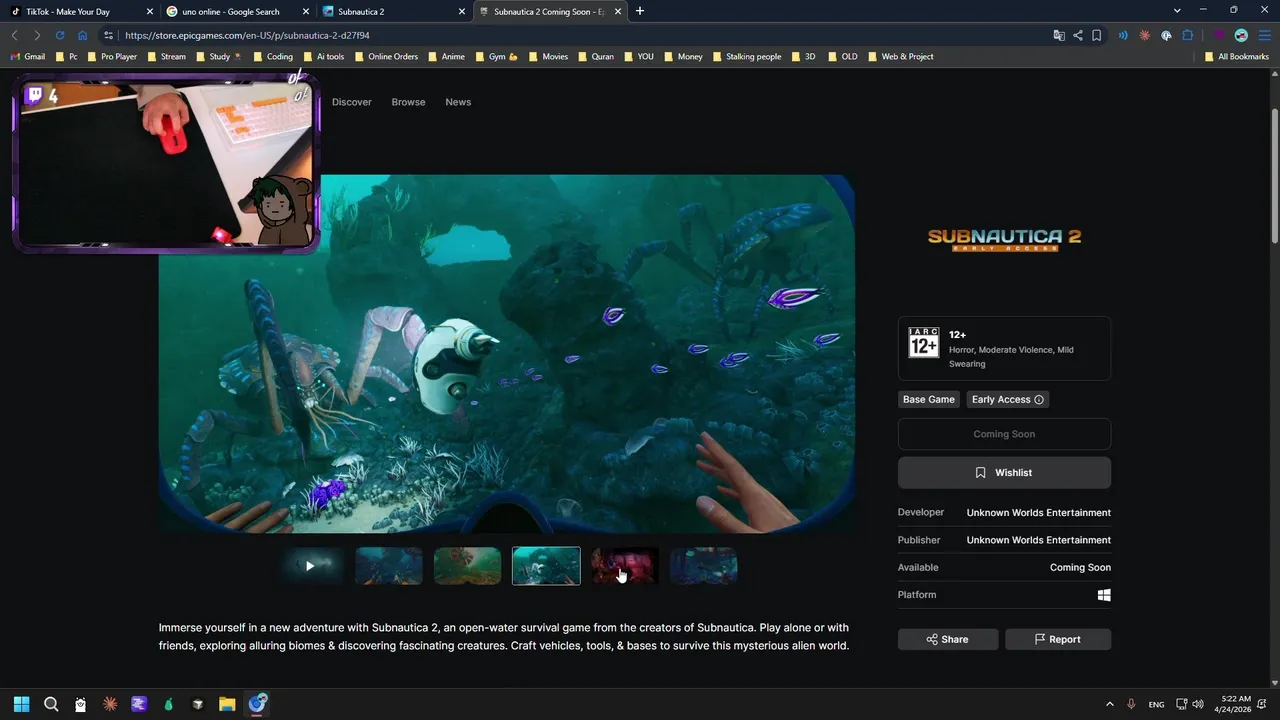Close the TikTok tab
The height and width of the screenshot is (720, 1280).
[x=149, y=11]
